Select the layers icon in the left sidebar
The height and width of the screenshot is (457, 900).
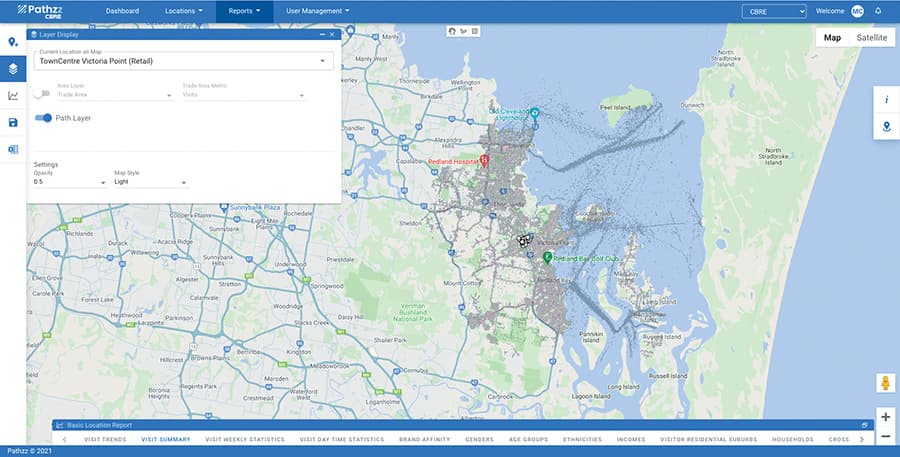[13, 69]
